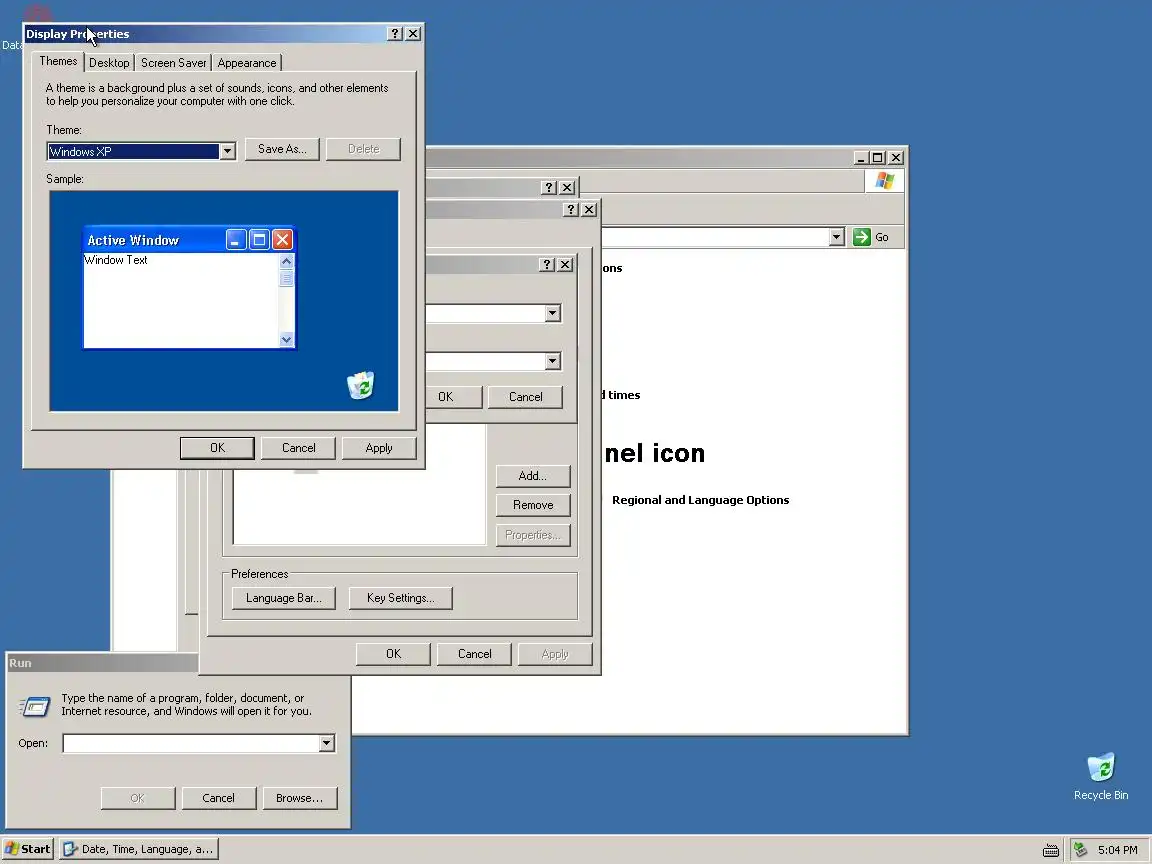Click Apply in Display Properties
This screenshot has height=864, width=1152.
coord(379,448)
